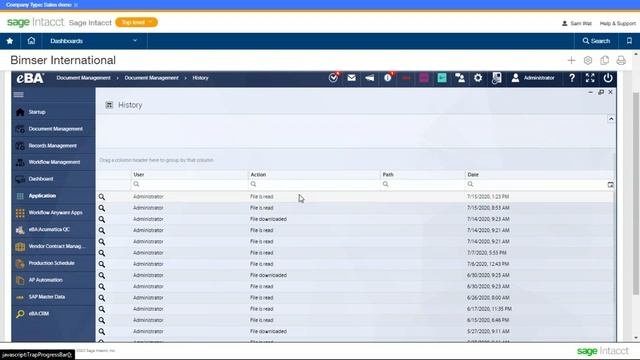The height and width of the screenshot is (360, 640).
Task: Open the Top level entity selector
Action: click(x=136, y=22)
